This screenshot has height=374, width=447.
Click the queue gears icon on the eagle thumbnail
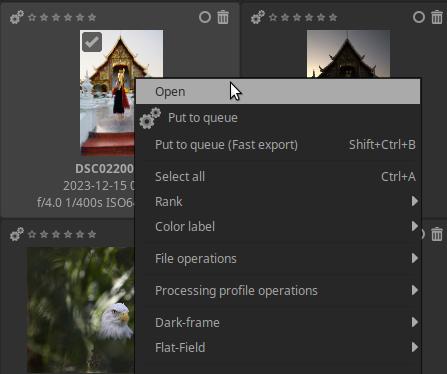(17, 234)
